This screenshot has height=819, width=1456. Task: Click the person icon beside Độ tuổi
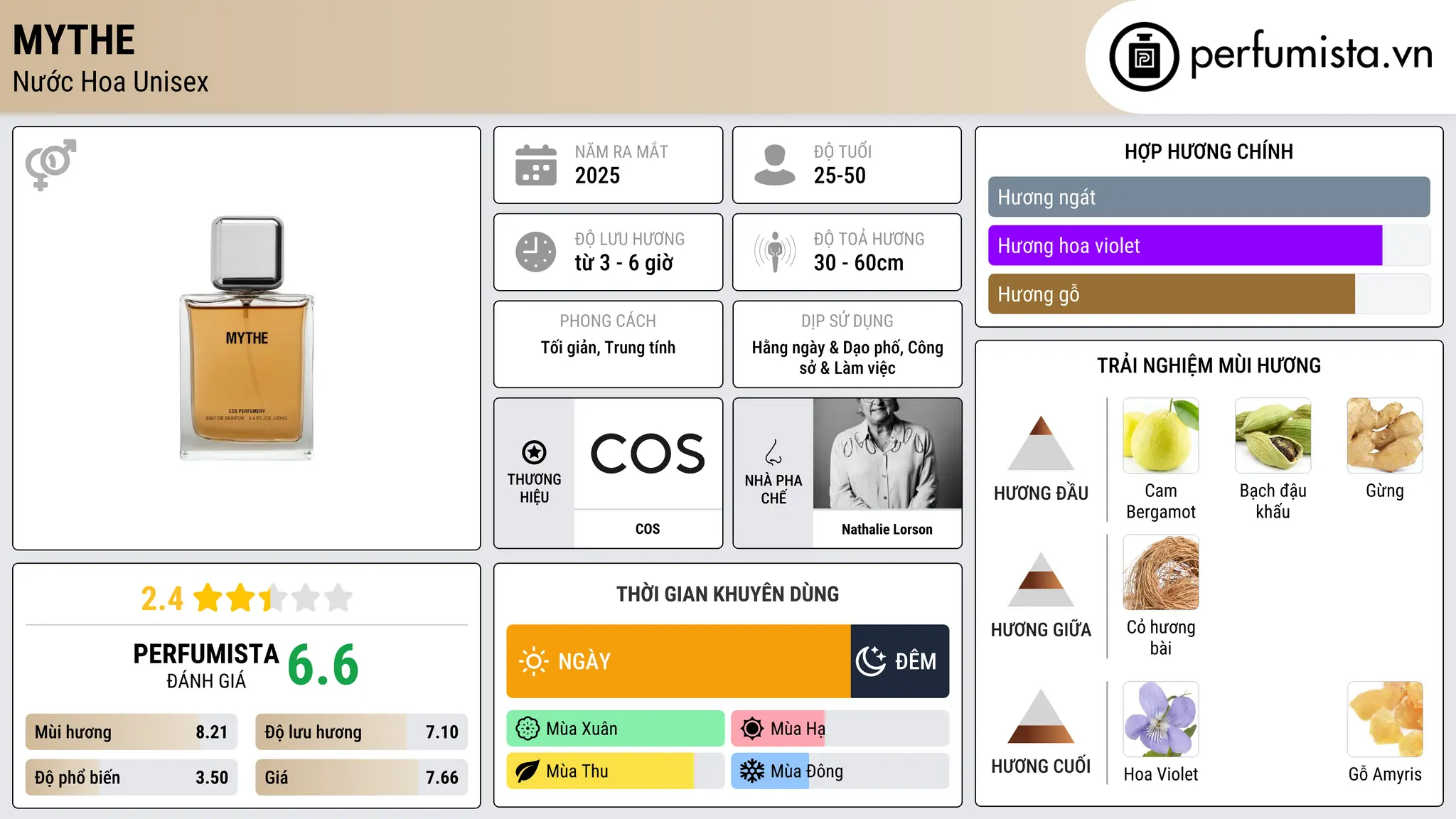[x=774, y=165]
